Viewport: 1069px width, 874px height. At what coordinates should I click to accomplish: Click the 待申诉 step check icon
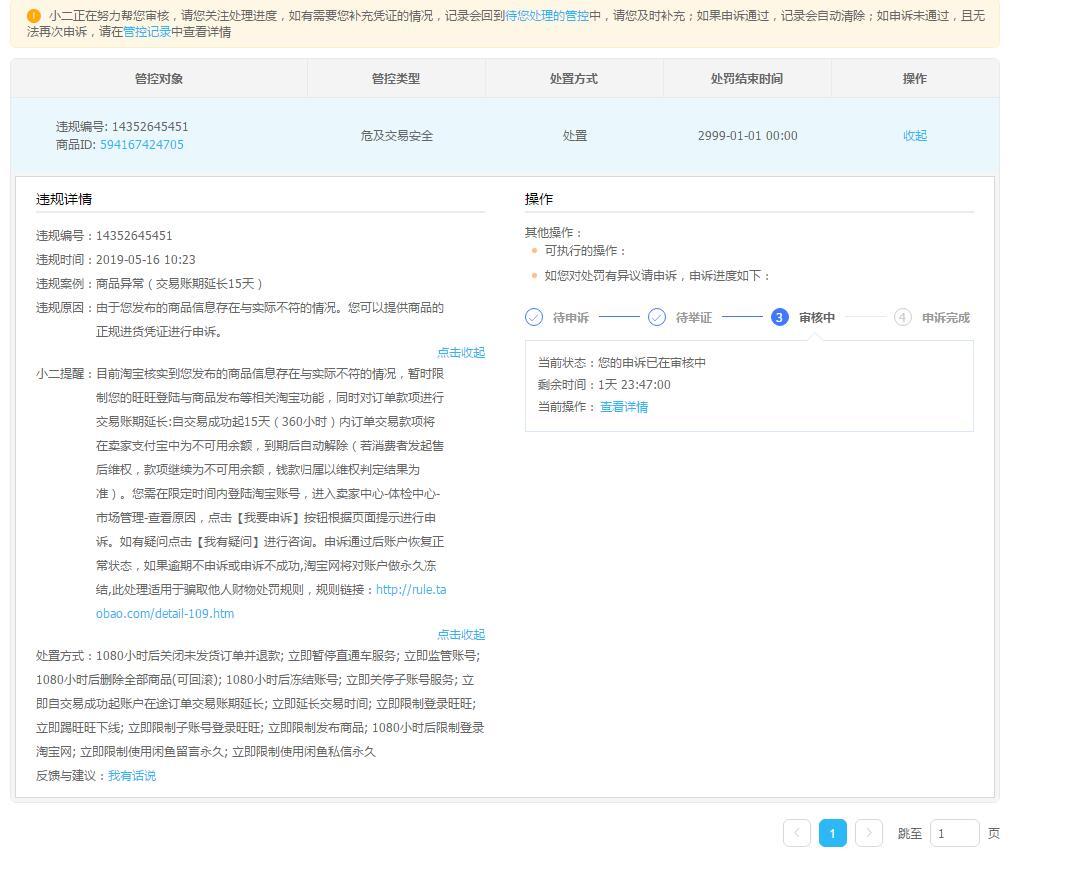[x=534, y=317]
